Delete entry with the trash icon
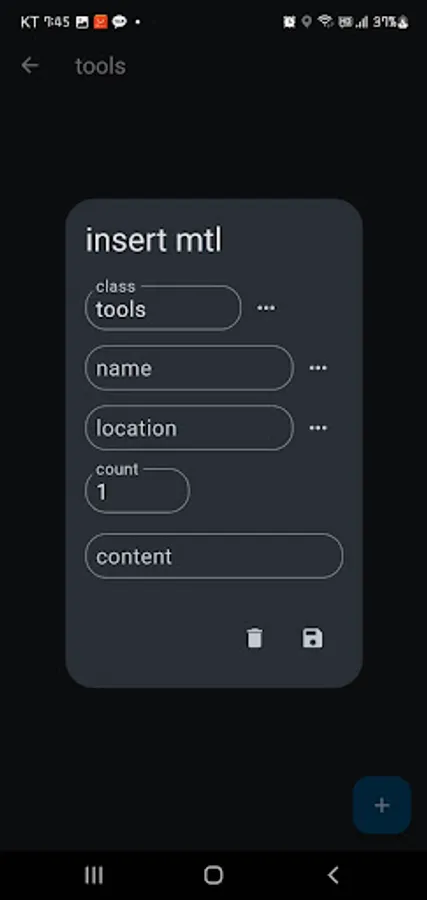 (254, 638)
